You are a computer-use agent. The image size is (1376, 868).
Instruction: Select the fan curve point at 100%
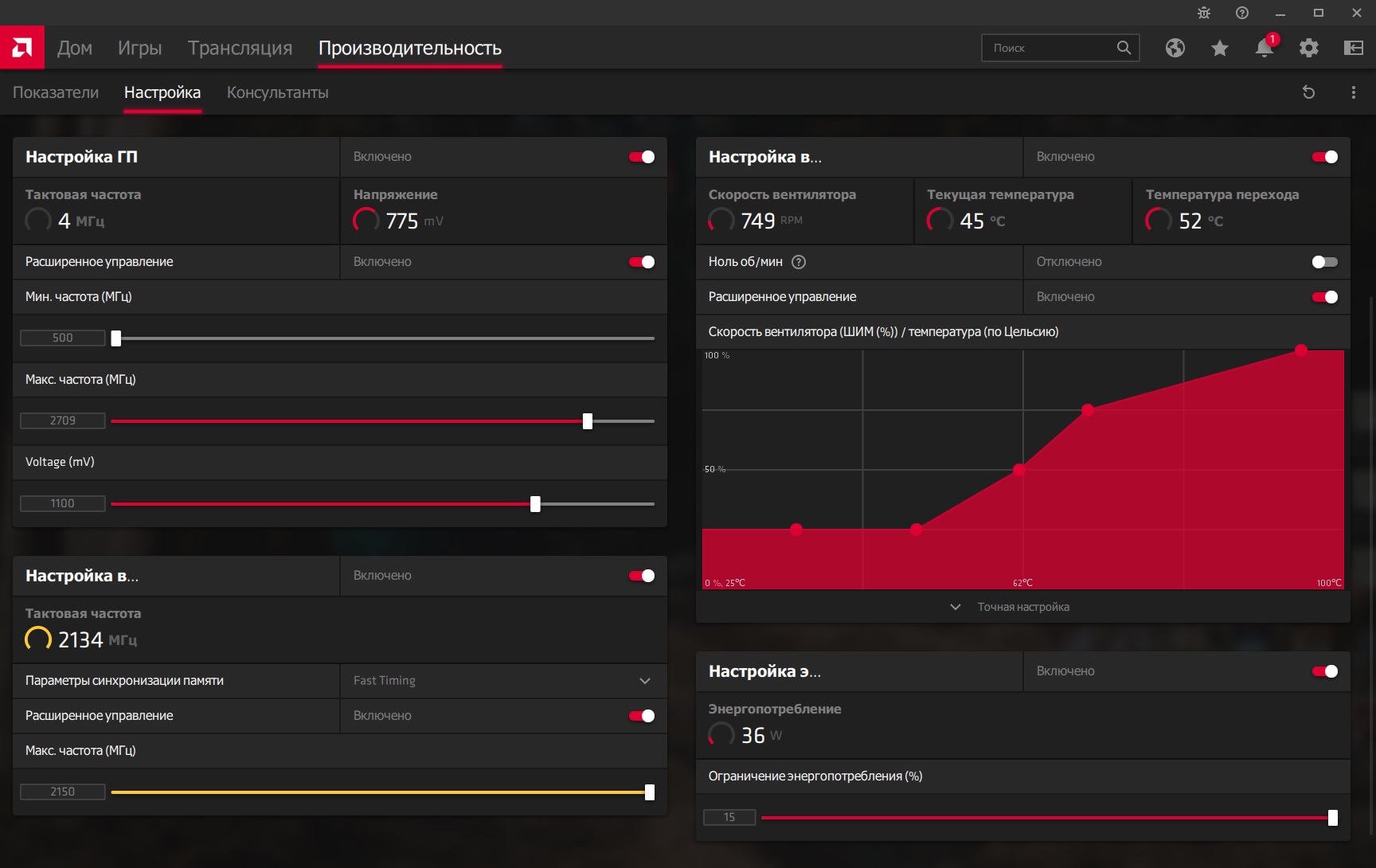[x=1301, y=350]
